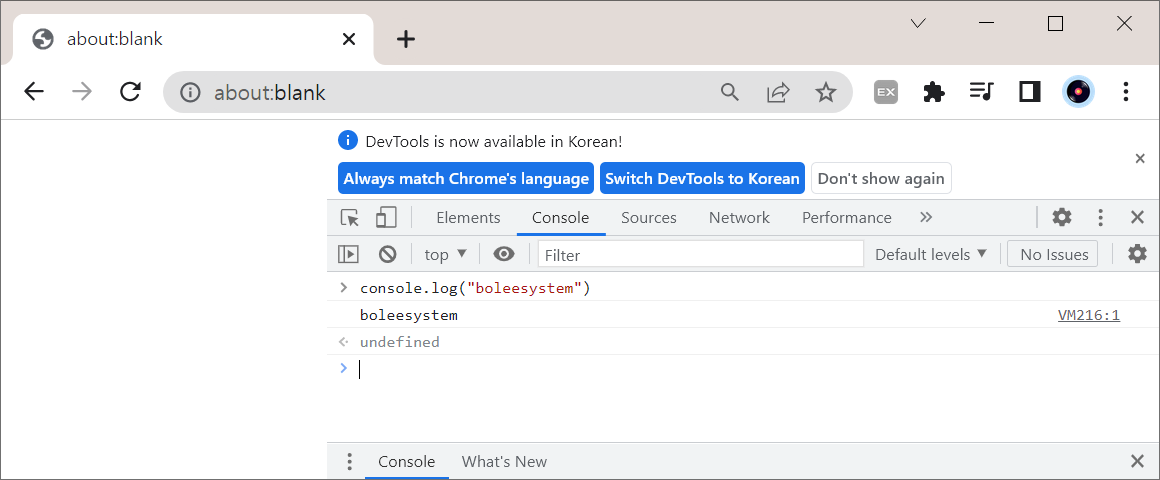Open DevTools settings gear

tap(1062, 217)
